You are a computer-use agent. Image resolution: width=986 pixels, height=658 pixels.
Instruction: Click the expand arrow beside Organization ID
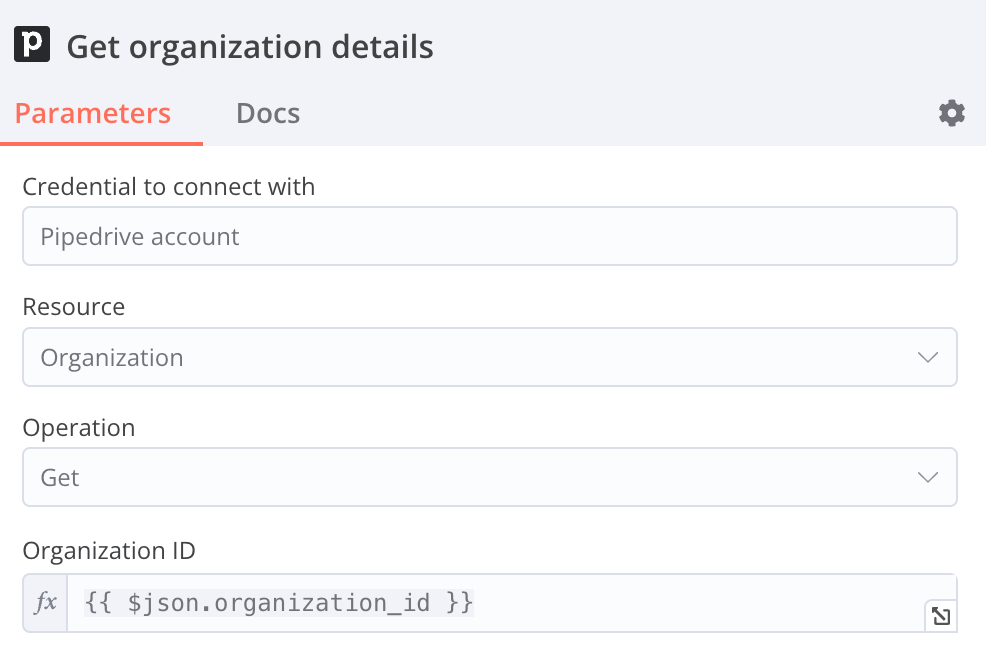click(x=940, y=617)
